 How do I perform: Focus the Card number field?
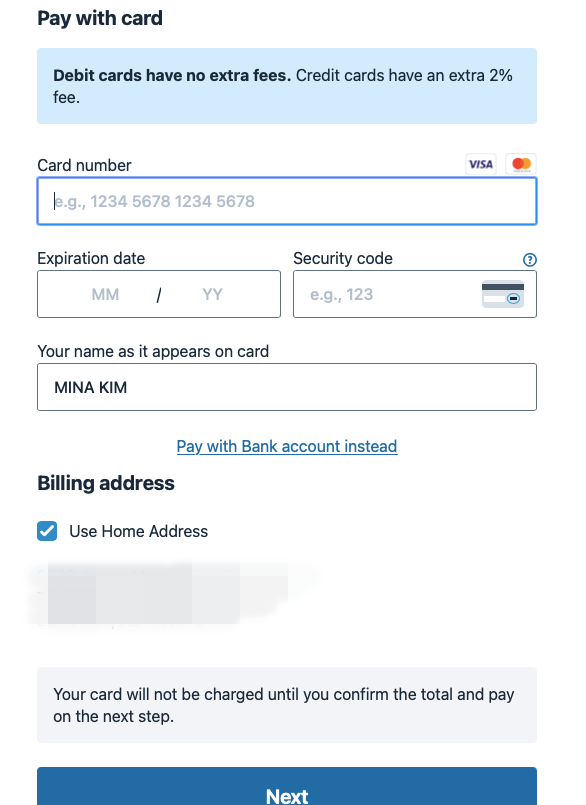[287, 201]
